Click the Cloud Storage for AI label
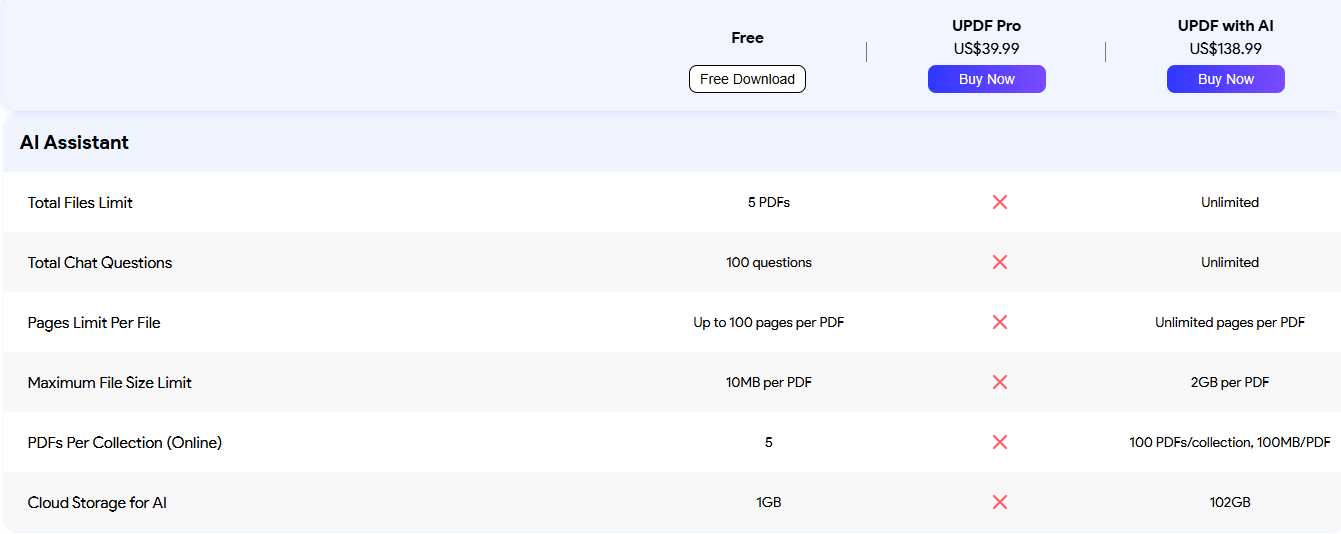The width and height of the screenshot is (1341, 534). [97, 502]
